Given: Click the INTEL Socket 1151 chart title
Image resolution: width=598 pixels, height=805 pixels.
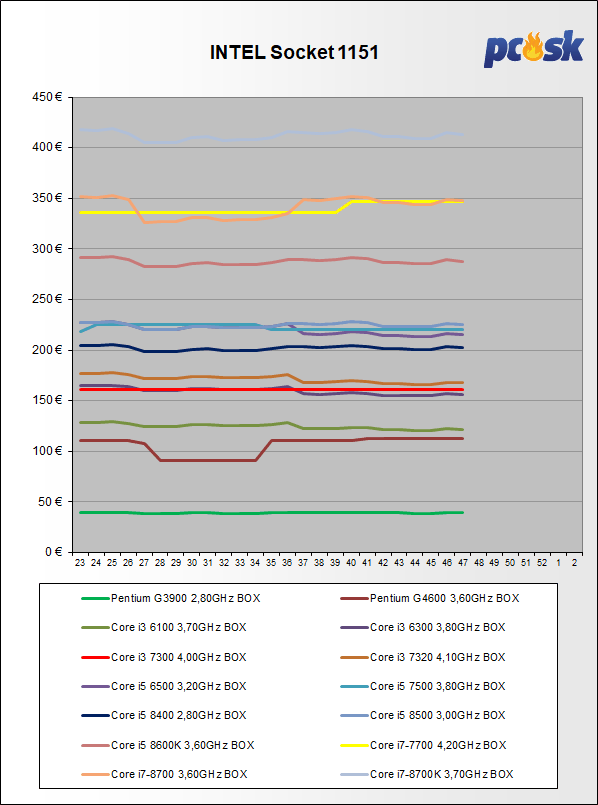Looking at the screenshot, I should coord(294,52).
